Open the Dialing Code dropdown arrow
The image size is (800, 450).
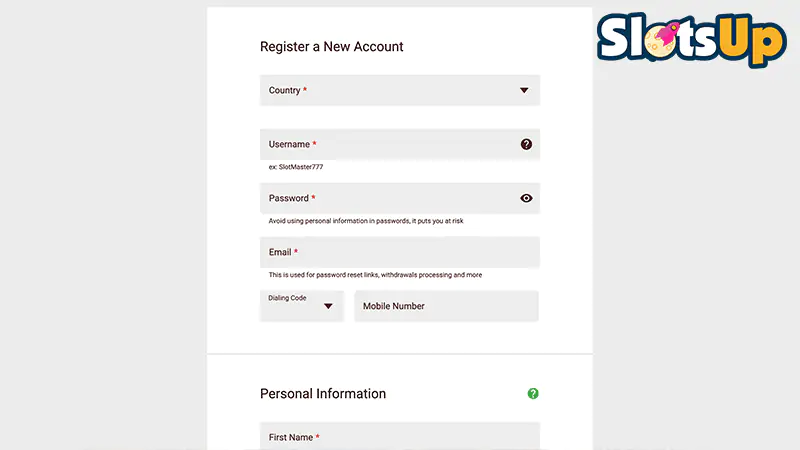(x=328, y=306)
